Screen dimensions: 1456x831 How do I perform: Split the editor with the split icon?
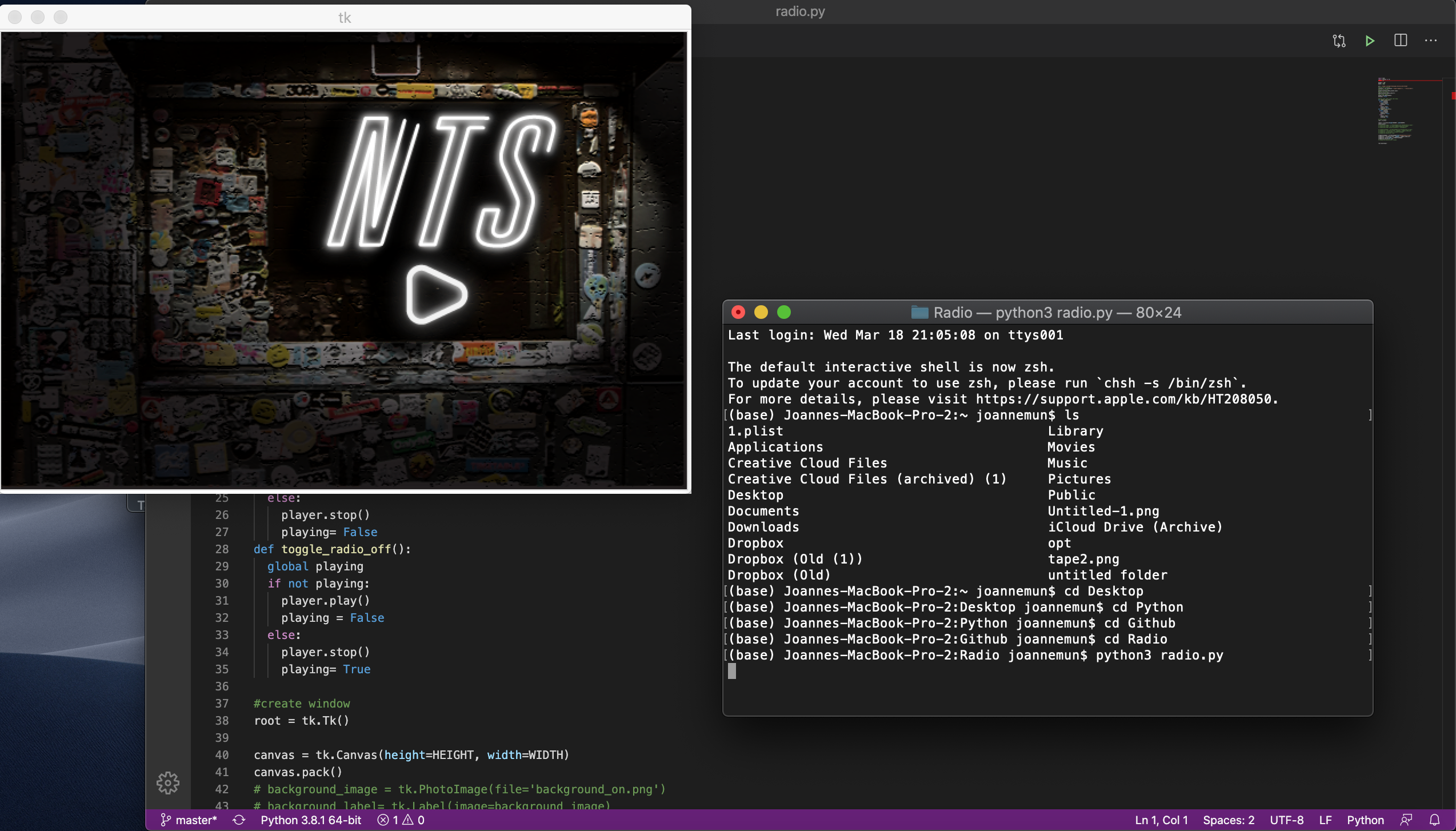pyautogui.click(x=1401, y=41)
